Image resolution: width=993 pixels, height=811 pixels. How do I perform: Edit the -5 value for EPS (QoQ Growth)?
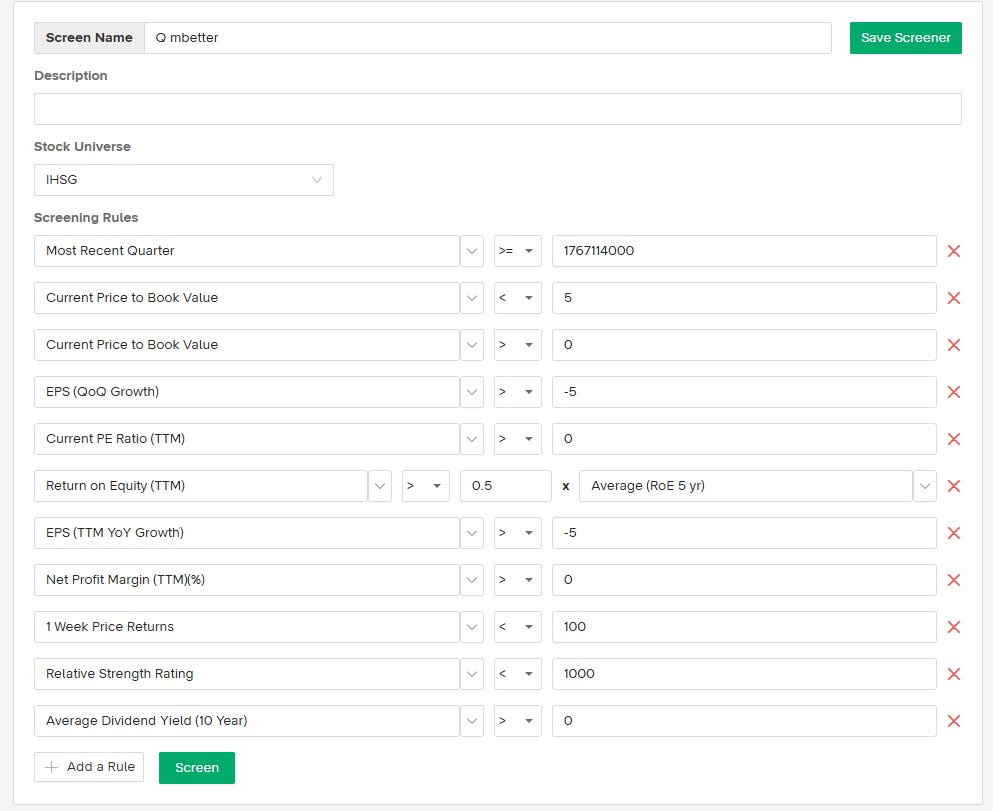tap(744, 392)
